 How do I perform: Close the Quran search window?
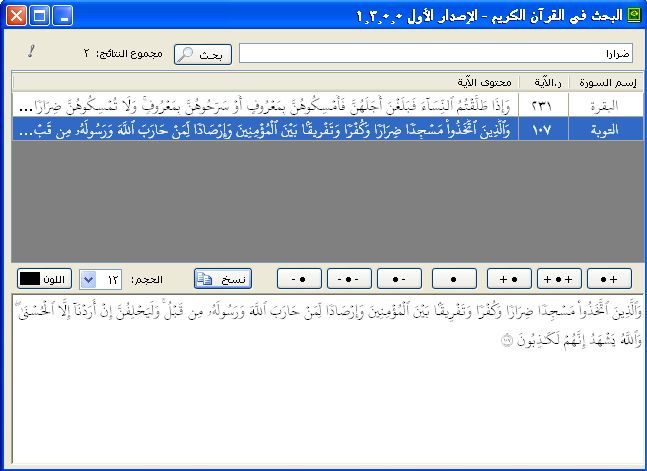(17, 17)
